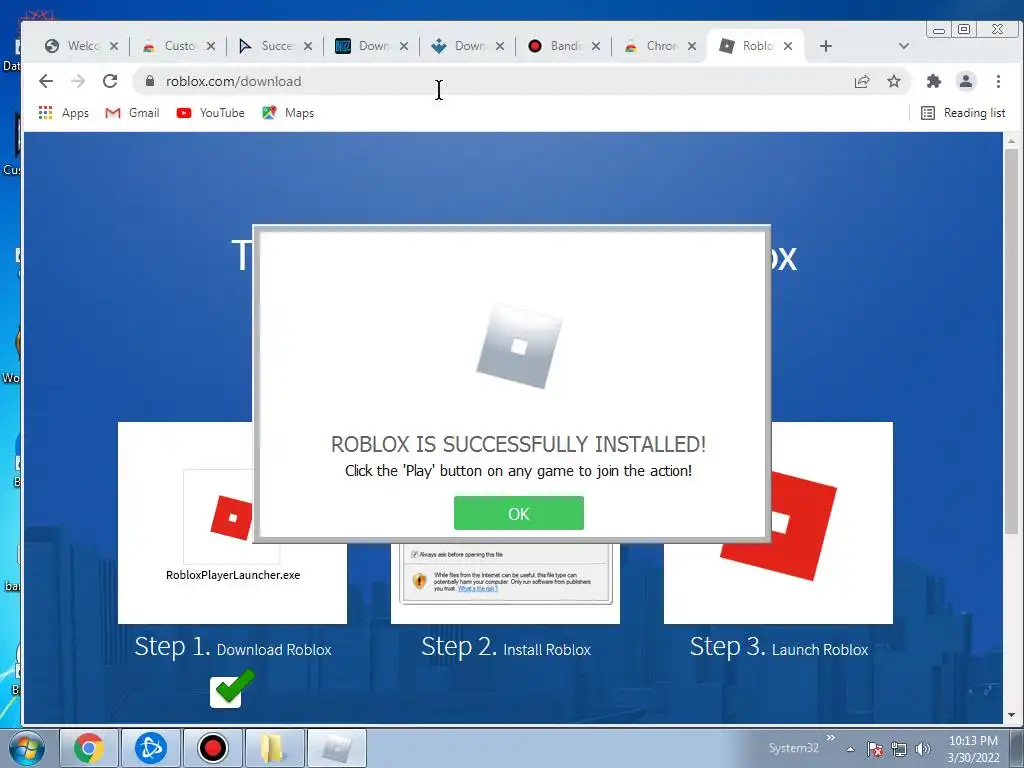Show hidden tray icons arrow

850,749
